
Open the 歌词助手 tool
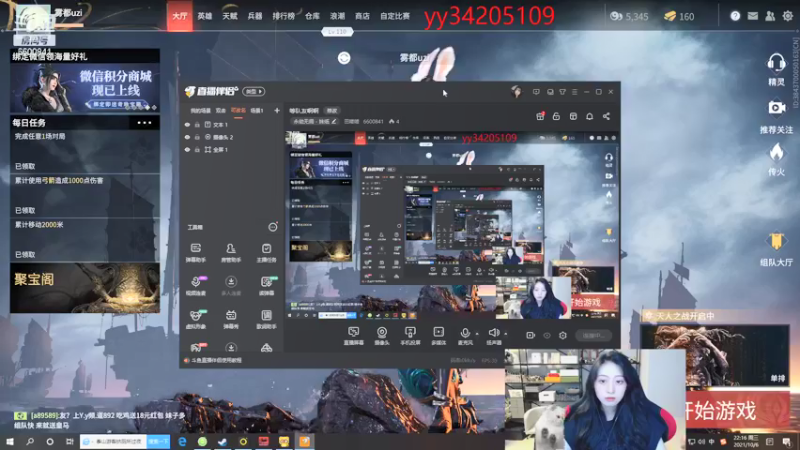pyautogui.click(x=266, y=319)
